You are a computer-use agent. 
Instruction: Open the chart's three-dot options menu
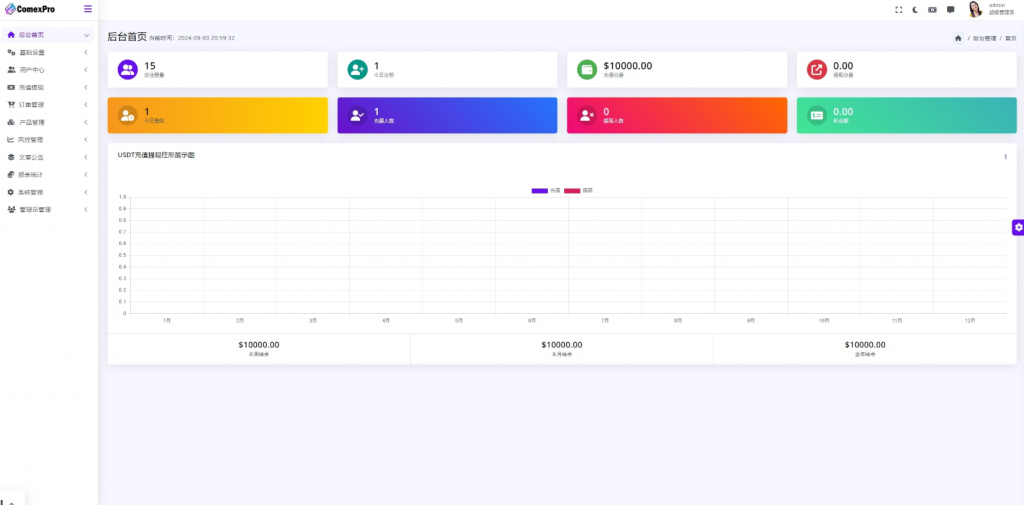coord(1005,156)
